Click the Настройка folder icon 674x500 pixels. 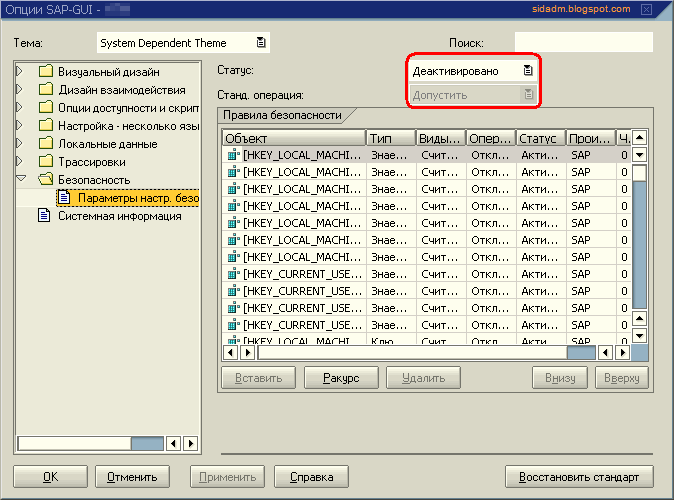[46, 125]
